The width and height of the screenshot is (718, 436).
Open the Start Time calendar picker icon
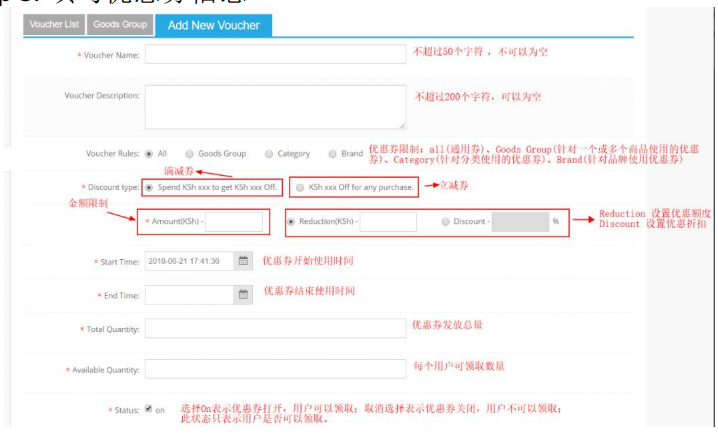(x=243, y=261)
